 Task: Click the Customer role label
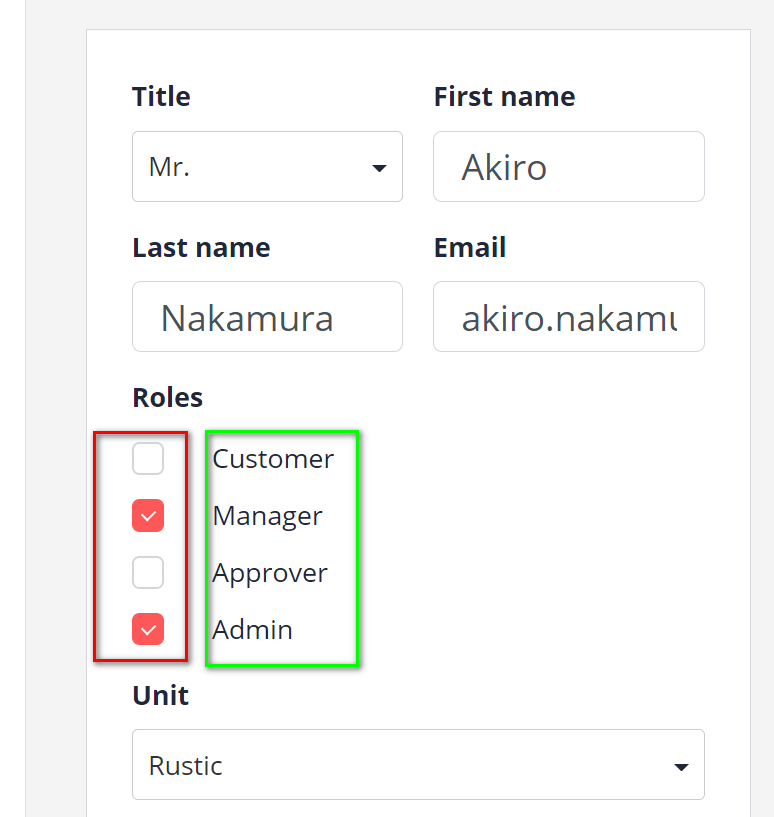pos(272,459)
